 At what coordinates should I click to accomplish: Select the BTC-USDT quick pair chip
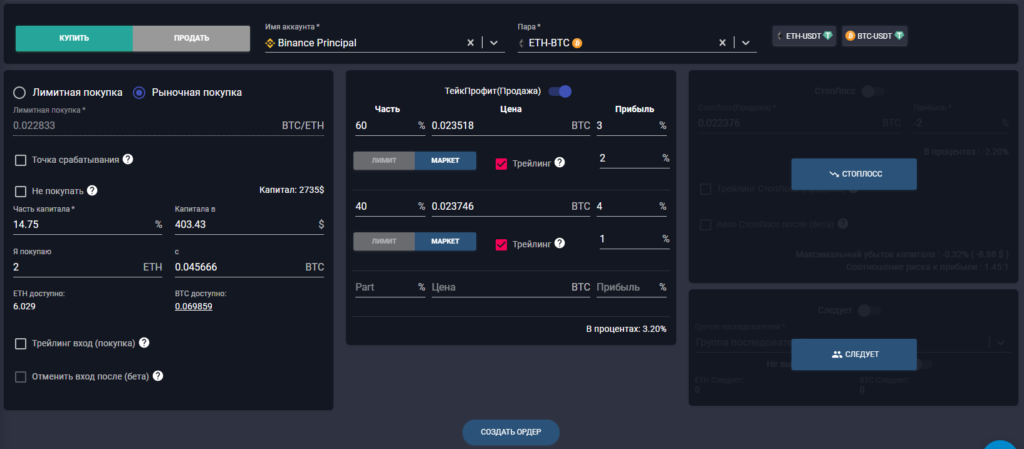[874, 36]
